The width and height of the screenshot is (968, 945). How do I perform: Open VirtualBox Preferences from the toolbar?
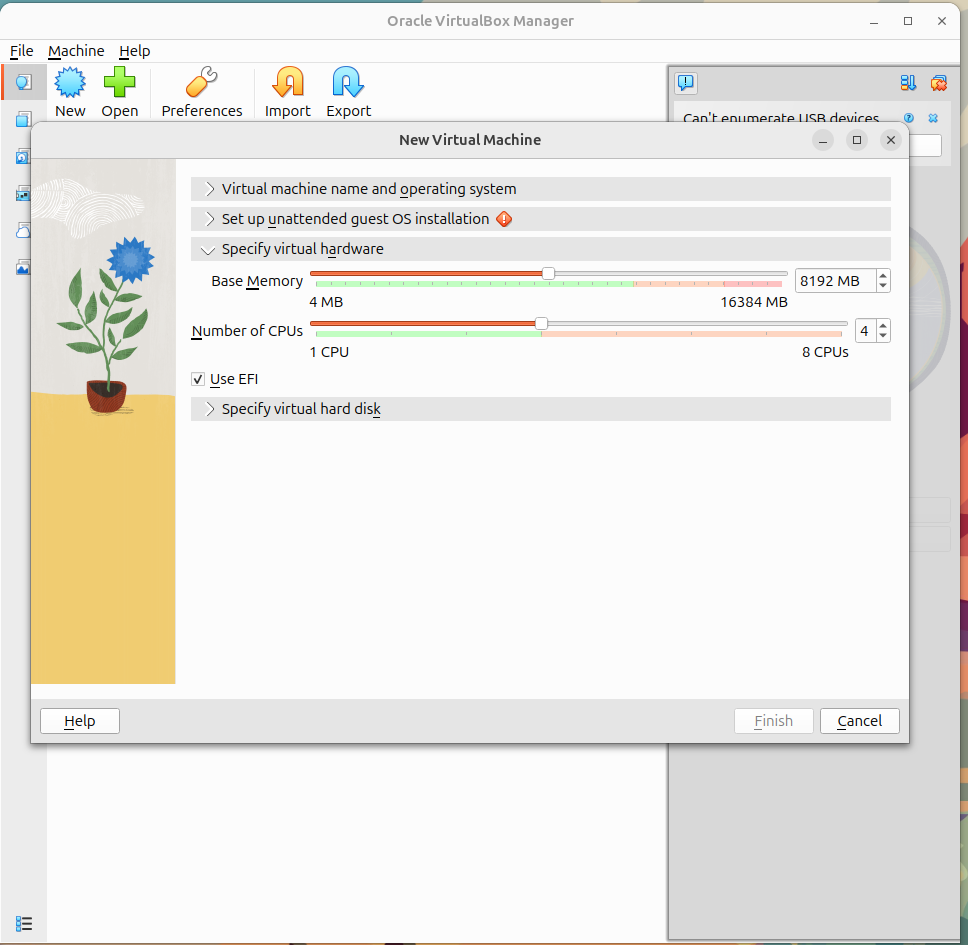click(x=201, y=90)
